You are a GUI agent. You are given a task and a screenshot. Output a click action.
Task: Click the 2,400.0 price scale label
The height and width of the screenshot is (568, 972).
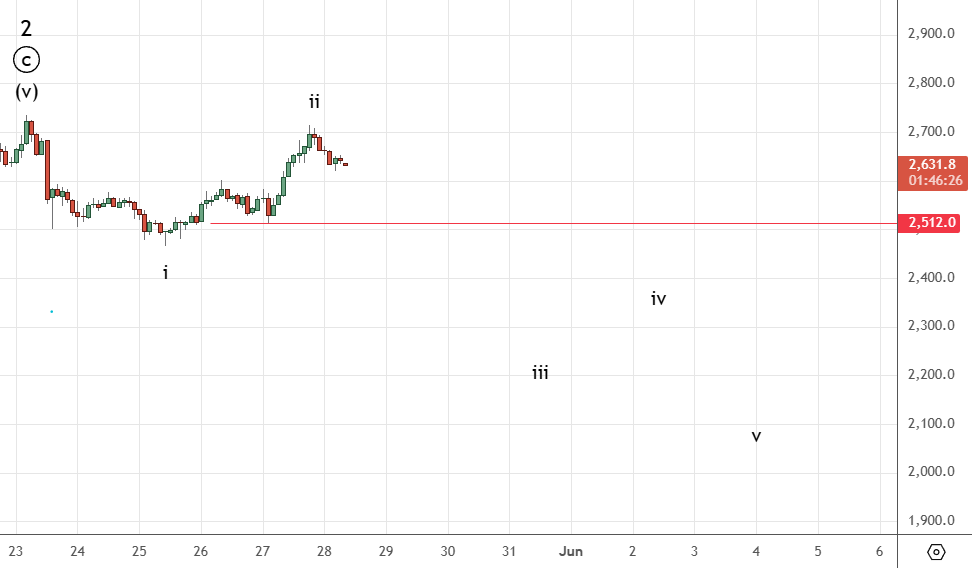pos(932,277)
